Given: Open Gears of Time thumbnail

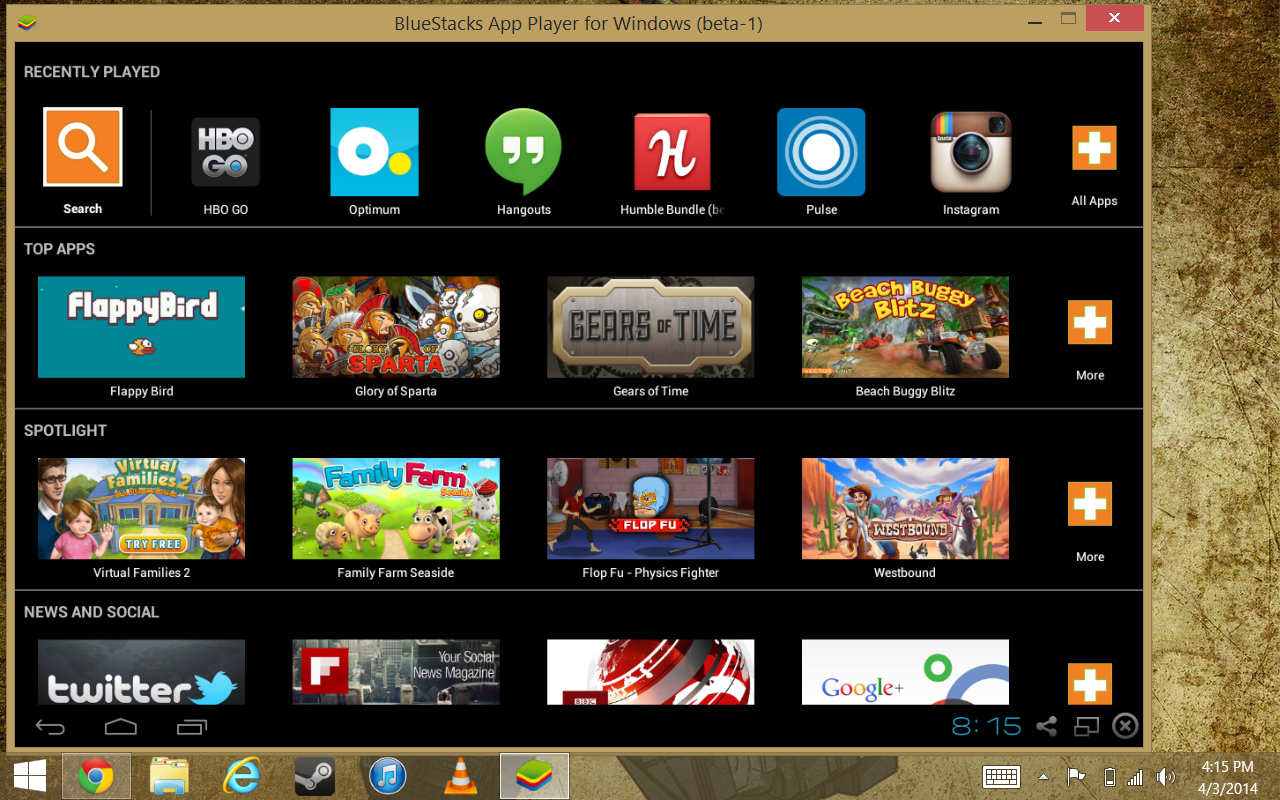Looking at the screenshot, I should click(x=651, y=327).
